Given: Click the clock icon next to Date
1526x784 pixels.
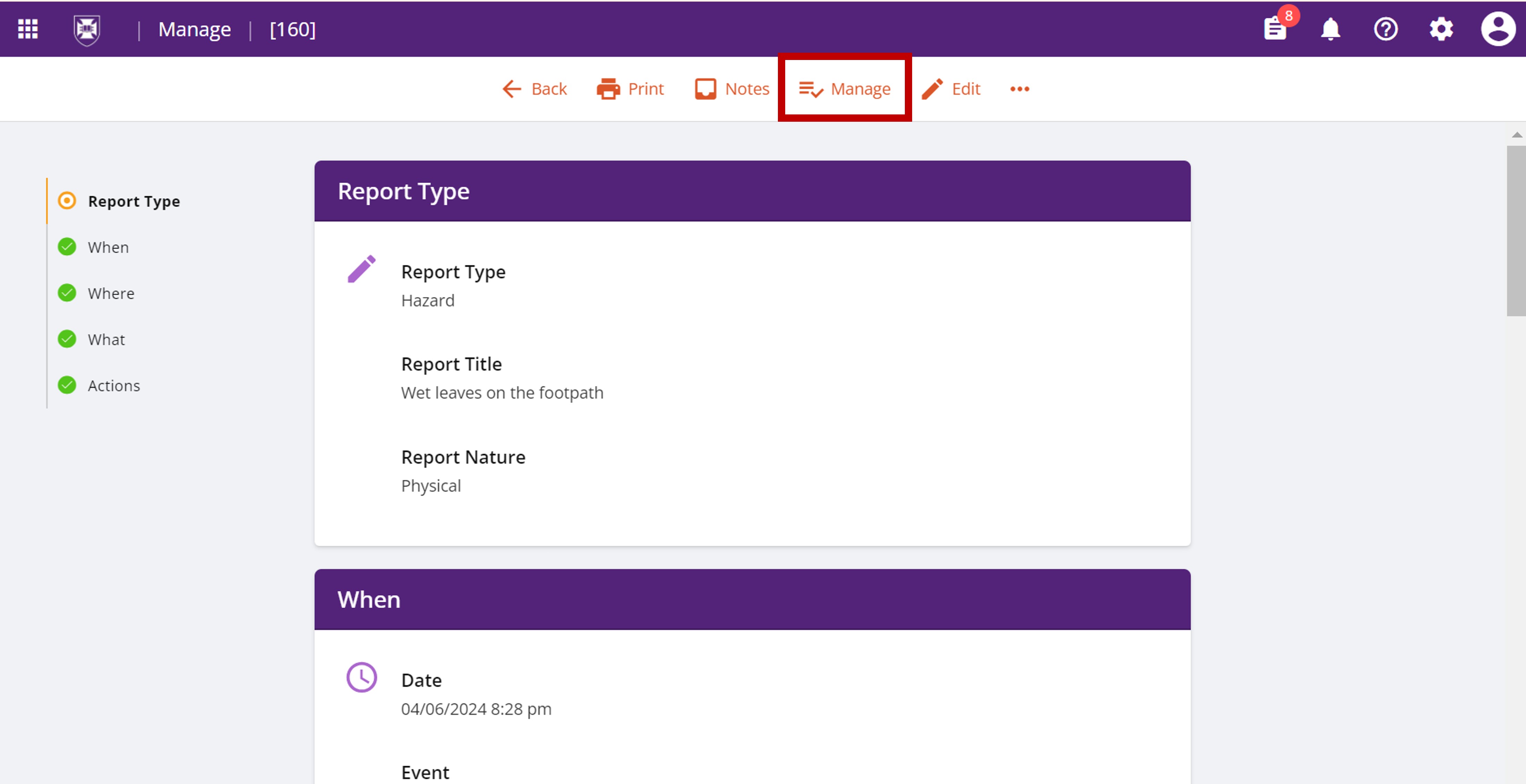Looking at the screenshot, I should tap(361, 677).
